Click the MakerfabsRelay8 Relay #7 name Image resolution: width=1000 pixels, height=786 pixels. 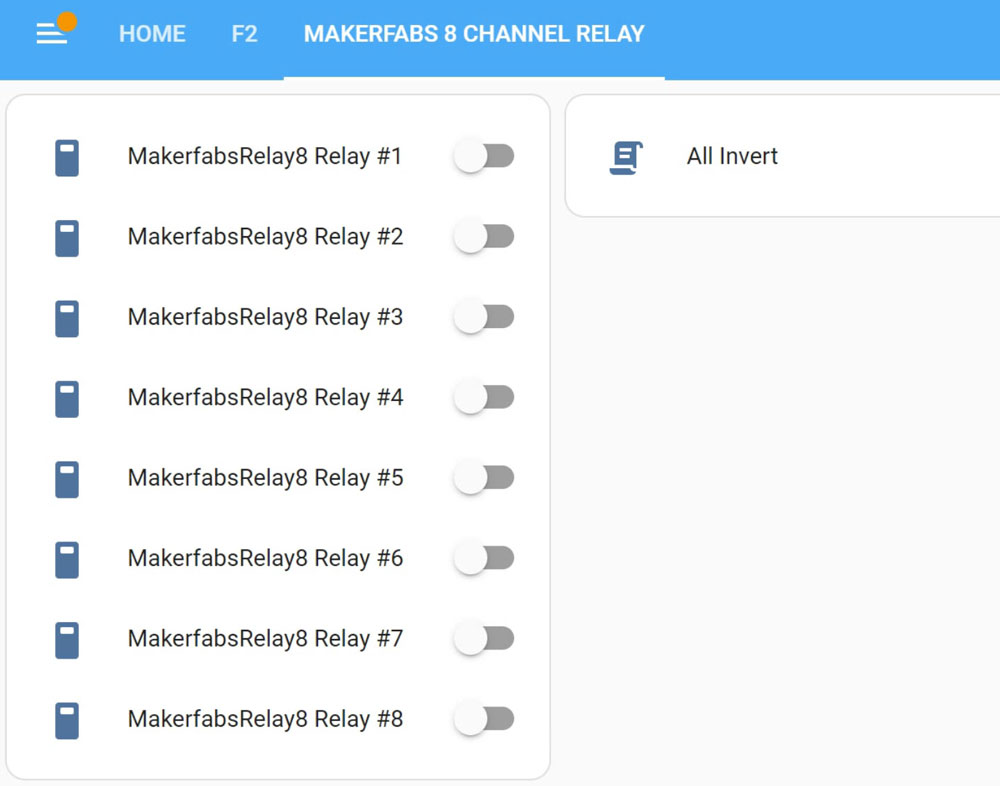[265, 639]
